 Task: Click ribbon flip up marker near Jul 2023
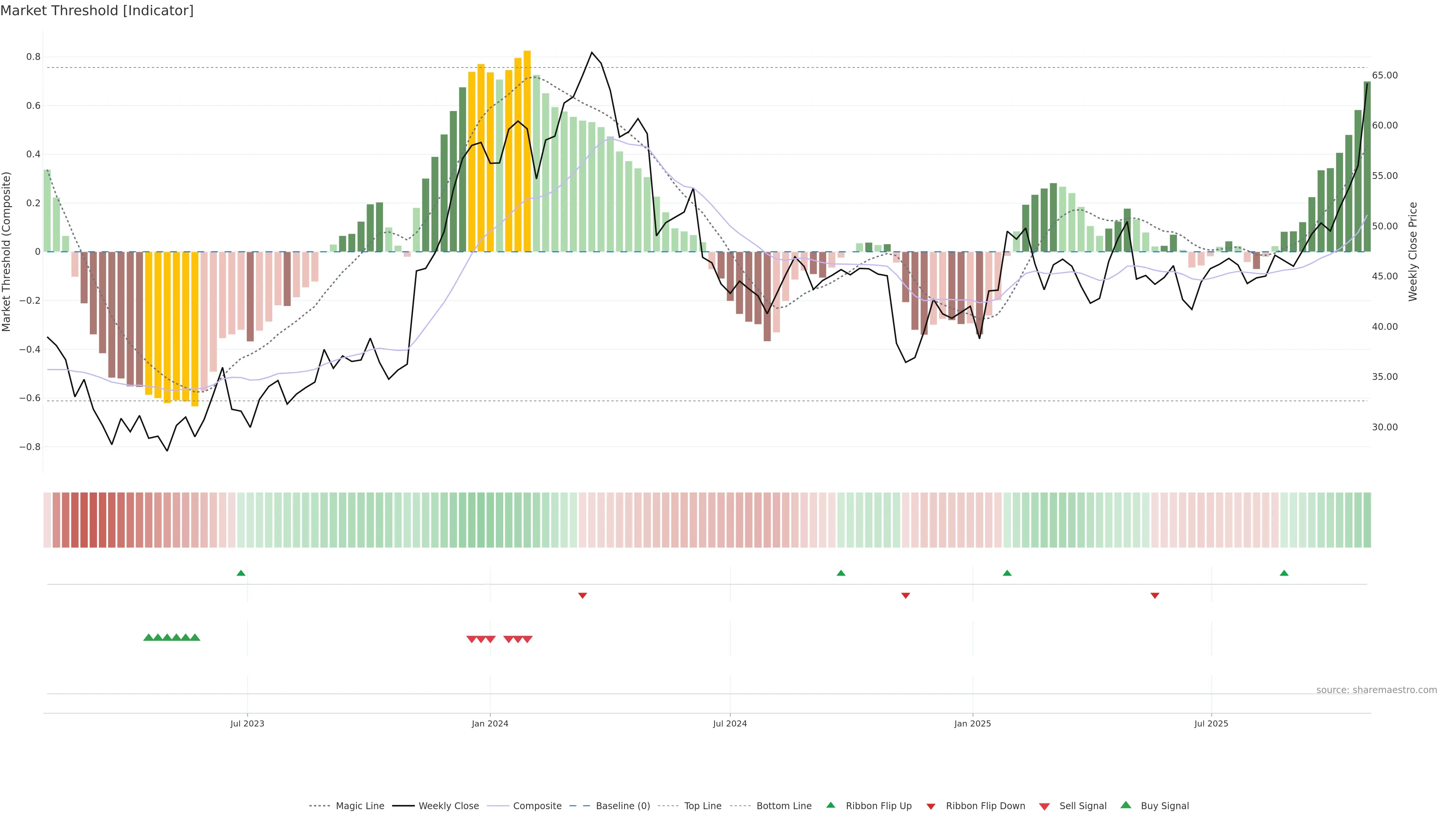pos(241,573)
